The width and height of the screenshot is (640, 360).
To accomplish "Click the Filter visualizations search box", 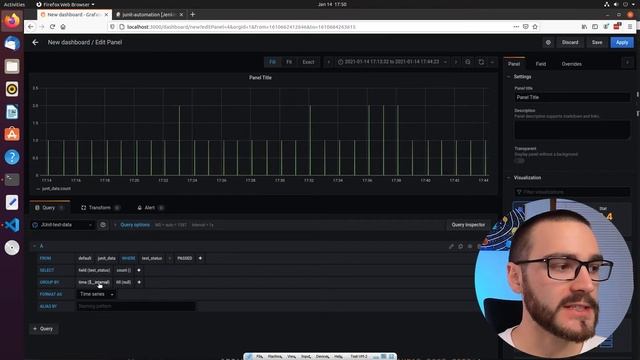I will pyautogui.click(x=571, y=192).
